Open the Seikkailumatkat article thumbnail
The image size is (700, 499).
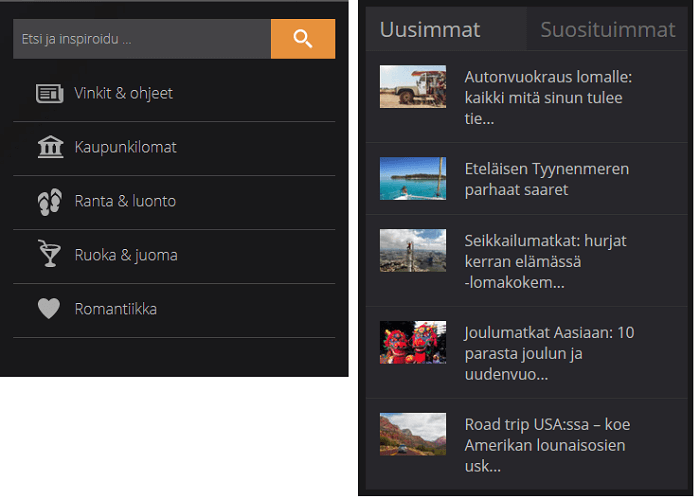point(413,250)
